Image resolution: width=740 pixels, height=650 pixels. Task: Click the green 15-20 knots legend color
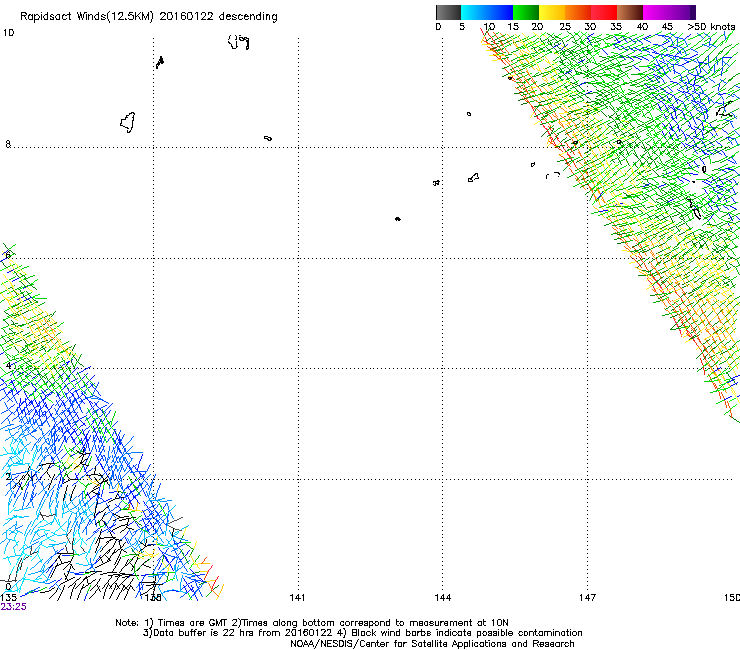[526, 12]
